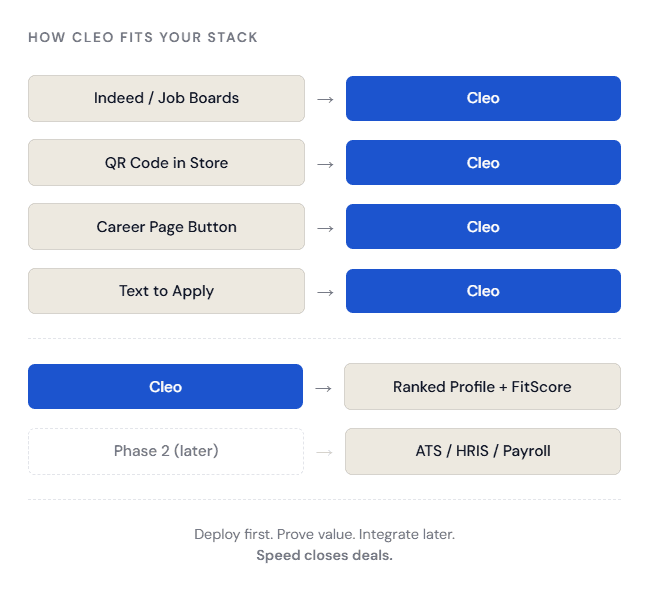652x592 pixels.
Task: Click the arrow after Career Page Button
Action: click(x=325, y=227)
